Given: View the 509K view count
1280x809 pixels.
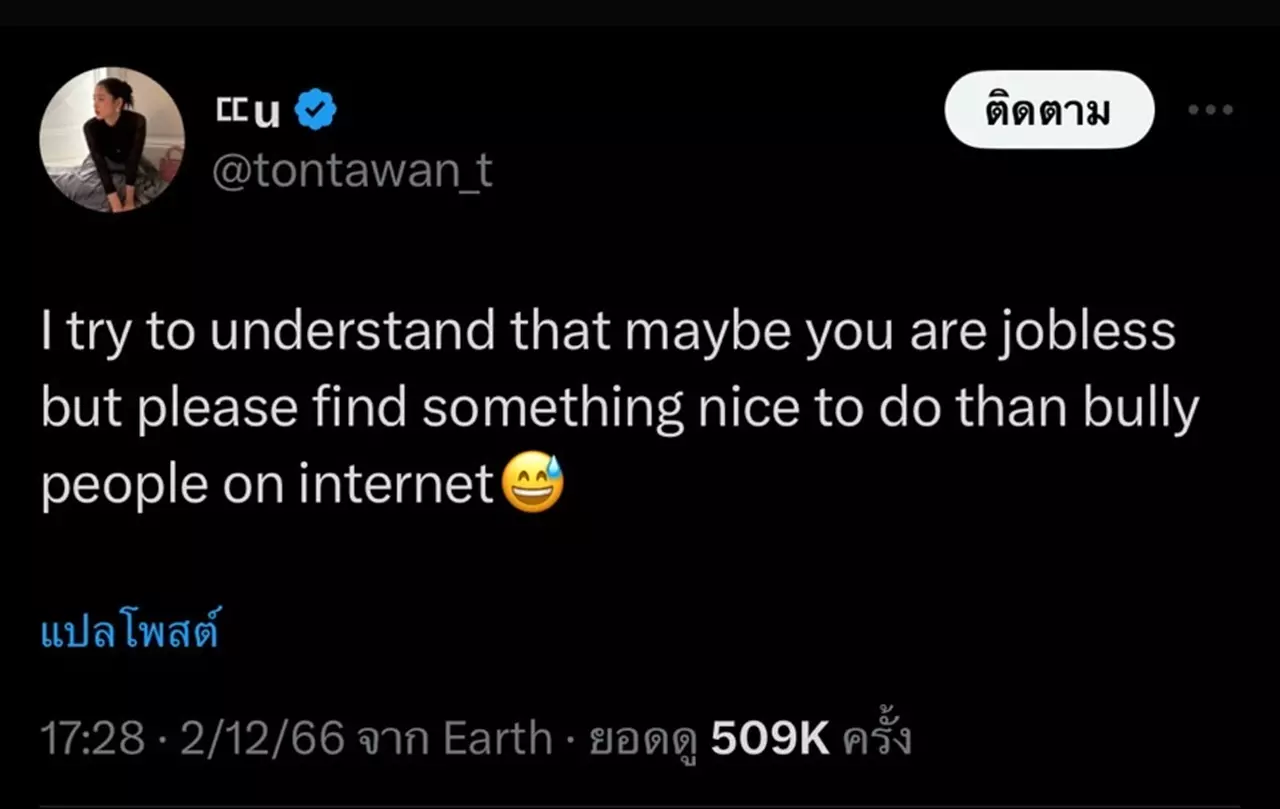Looking at the screenshot, I should point(770,740).
